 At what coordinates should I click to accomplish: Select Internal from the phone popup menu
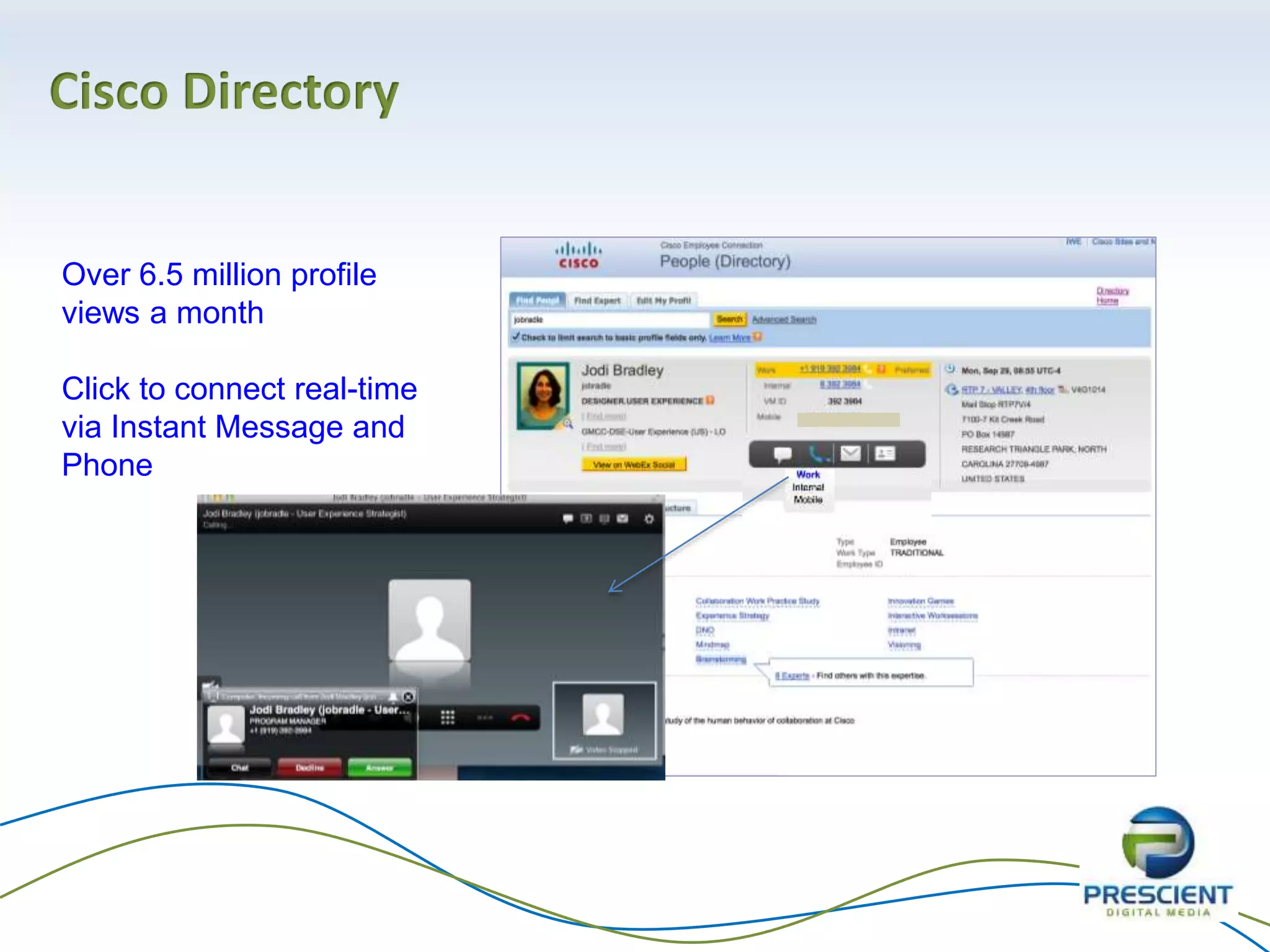coord(808,487)
